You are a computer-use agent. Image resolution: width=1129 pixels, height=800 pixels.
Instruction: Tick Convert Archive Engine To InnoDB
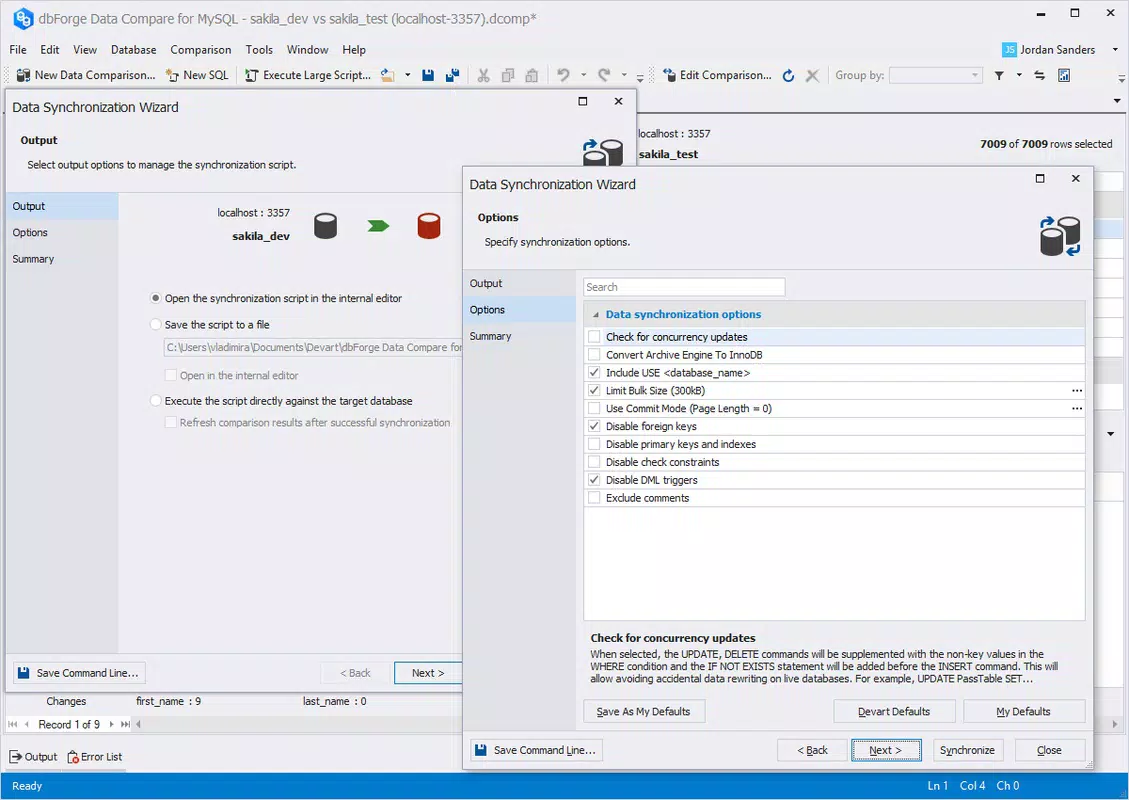(x=594, y=354)
